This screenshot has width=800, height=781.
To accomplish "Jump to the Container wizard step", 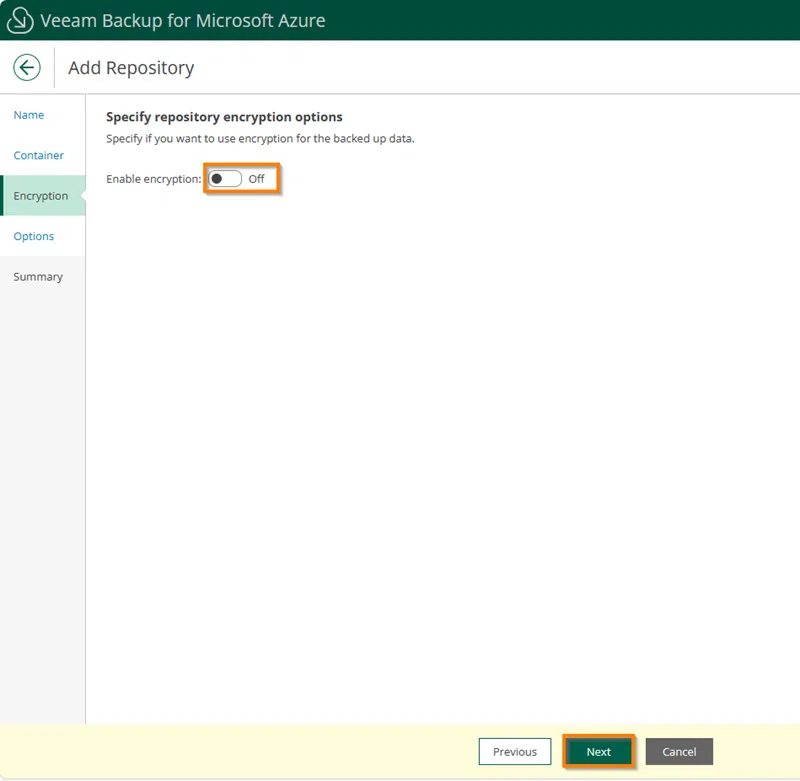I will click(x=38, y=156).
